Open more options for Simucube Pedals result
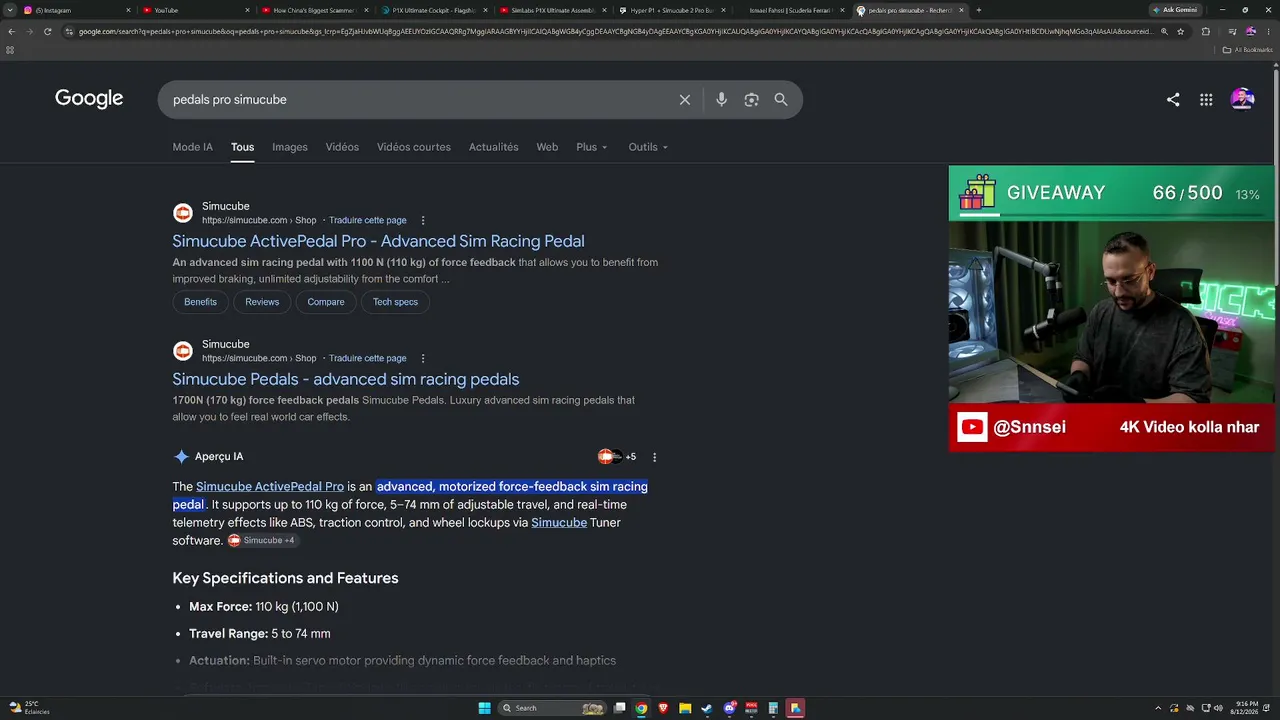Image resolution: width=1280 pixels, height=720 pixels. coord(423,358)
